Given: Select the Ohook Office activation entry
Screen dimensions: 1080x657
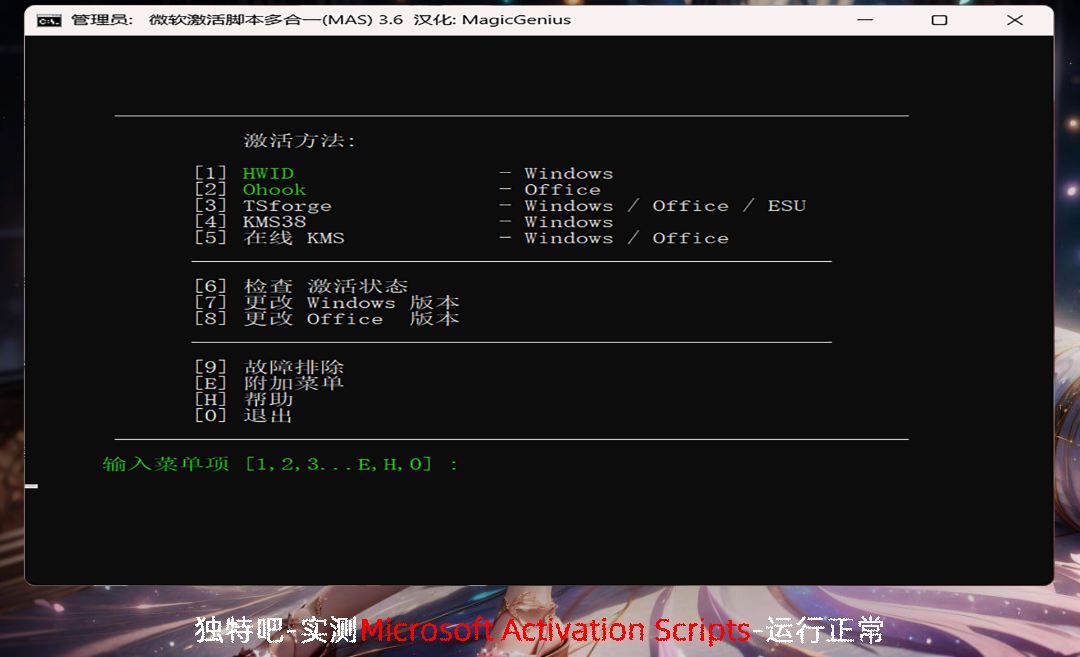Looking at the screenshot, I should point(274,190).
